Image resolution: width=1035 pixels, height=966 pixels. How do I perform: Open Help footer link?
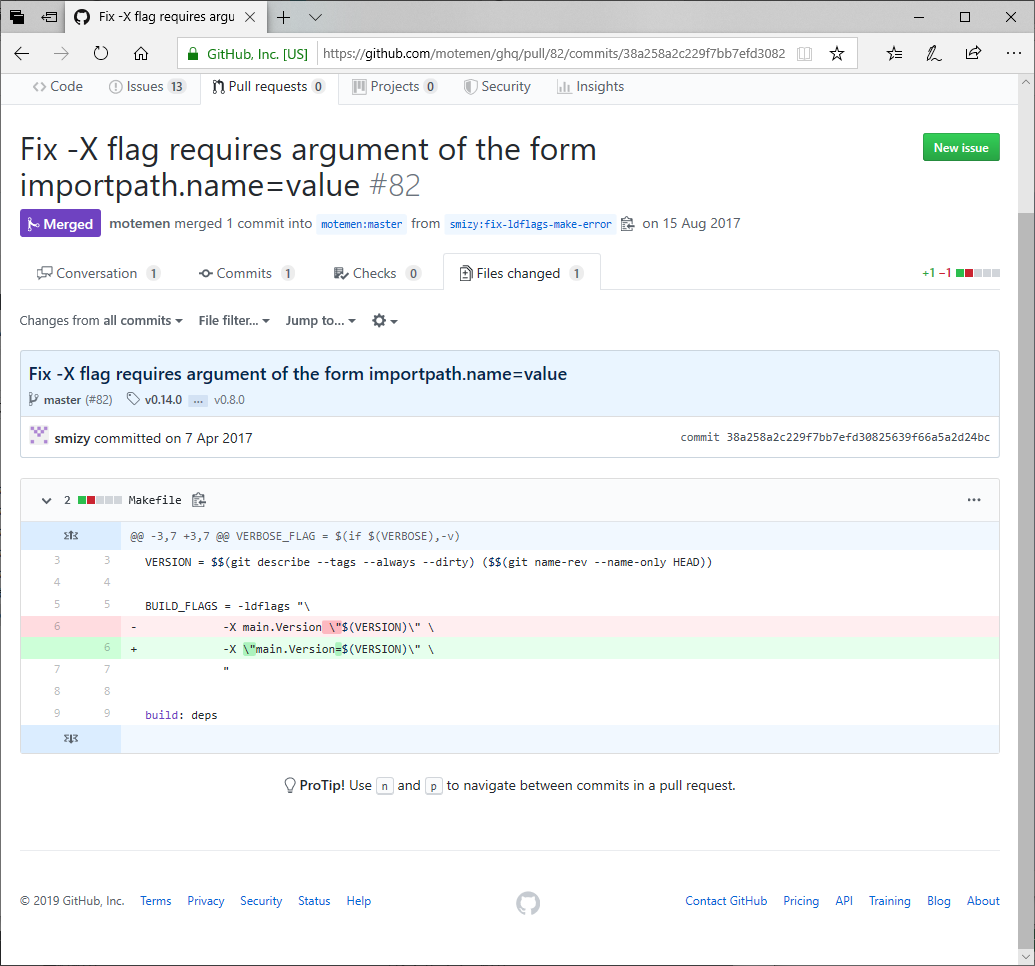click(x=358, y=901)
